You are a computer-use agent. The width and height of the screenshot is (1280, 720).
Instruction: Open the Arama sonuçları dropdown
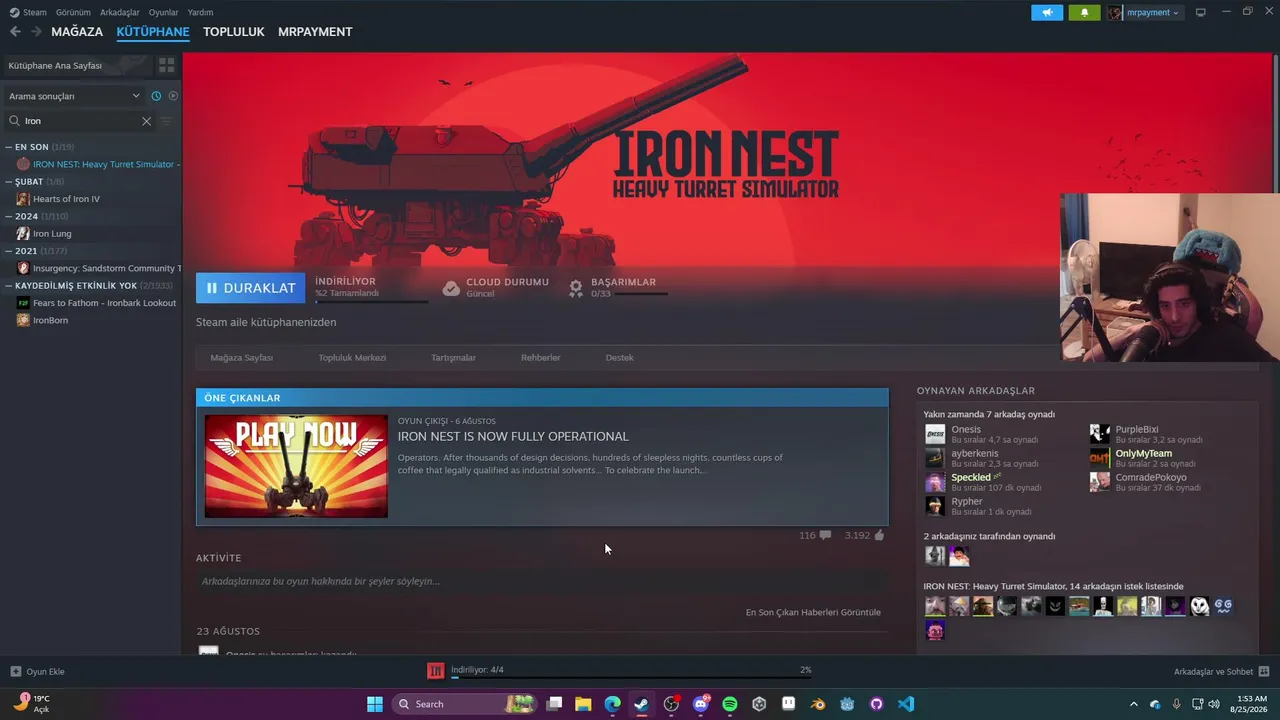point(74,96)
